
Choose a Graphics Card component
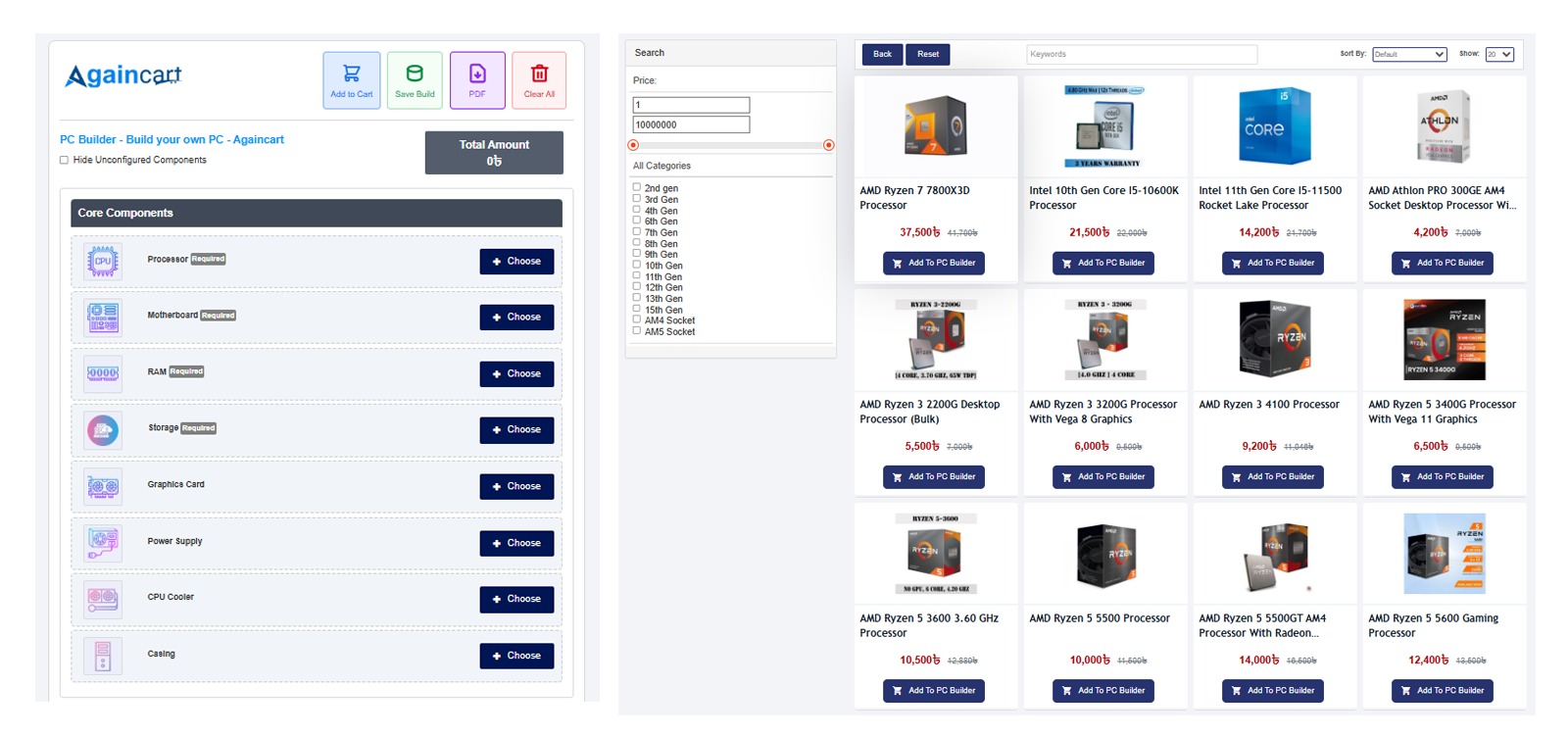(516, 487)
